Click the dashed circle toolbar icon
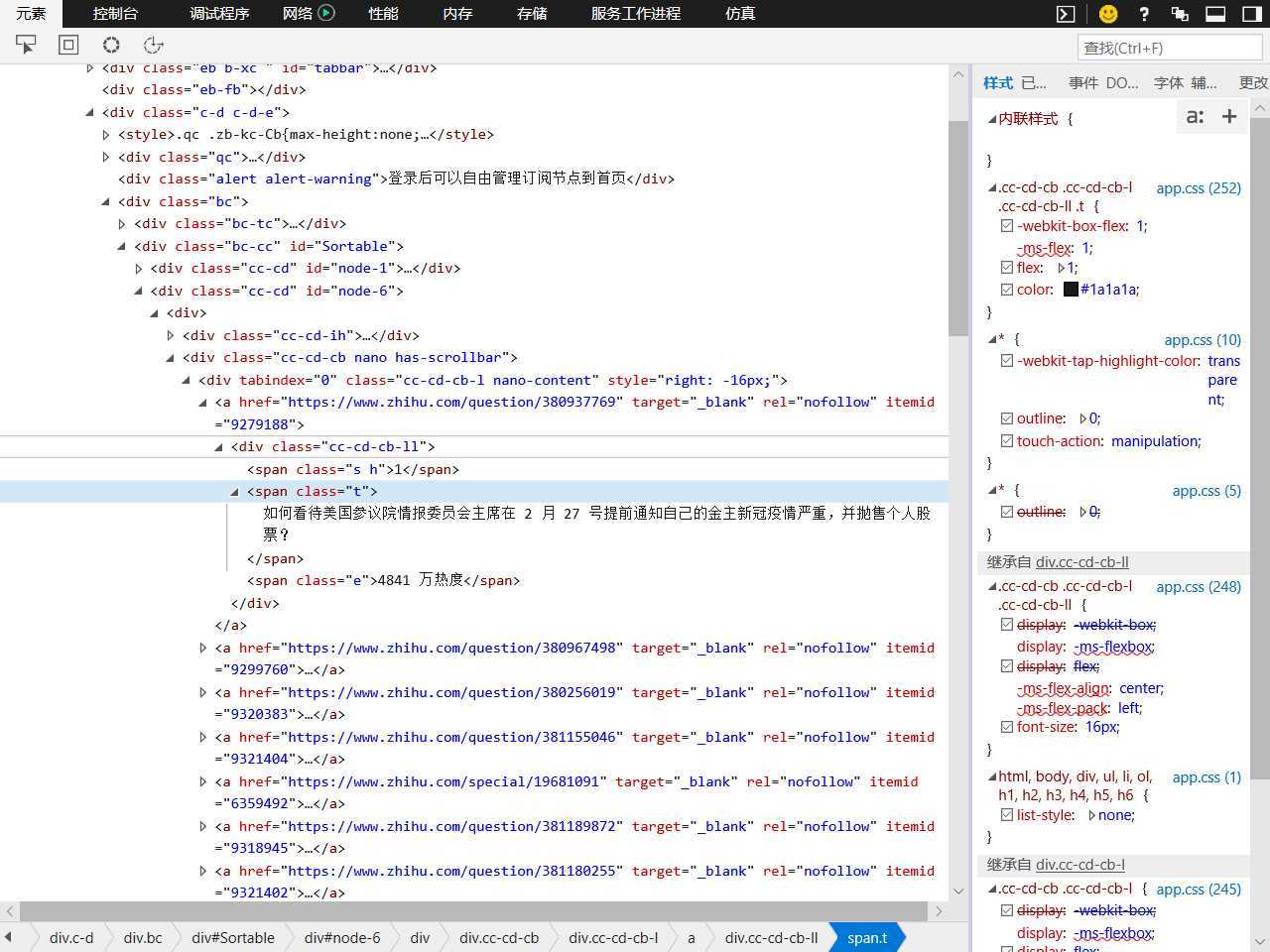 (111, 45)
